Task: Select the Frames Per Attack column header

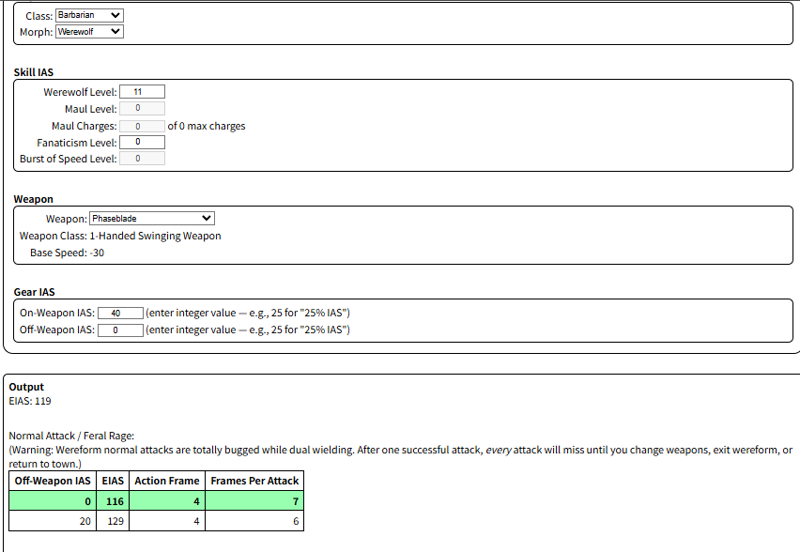Action: pyautogui.click(x=255, y=481)
